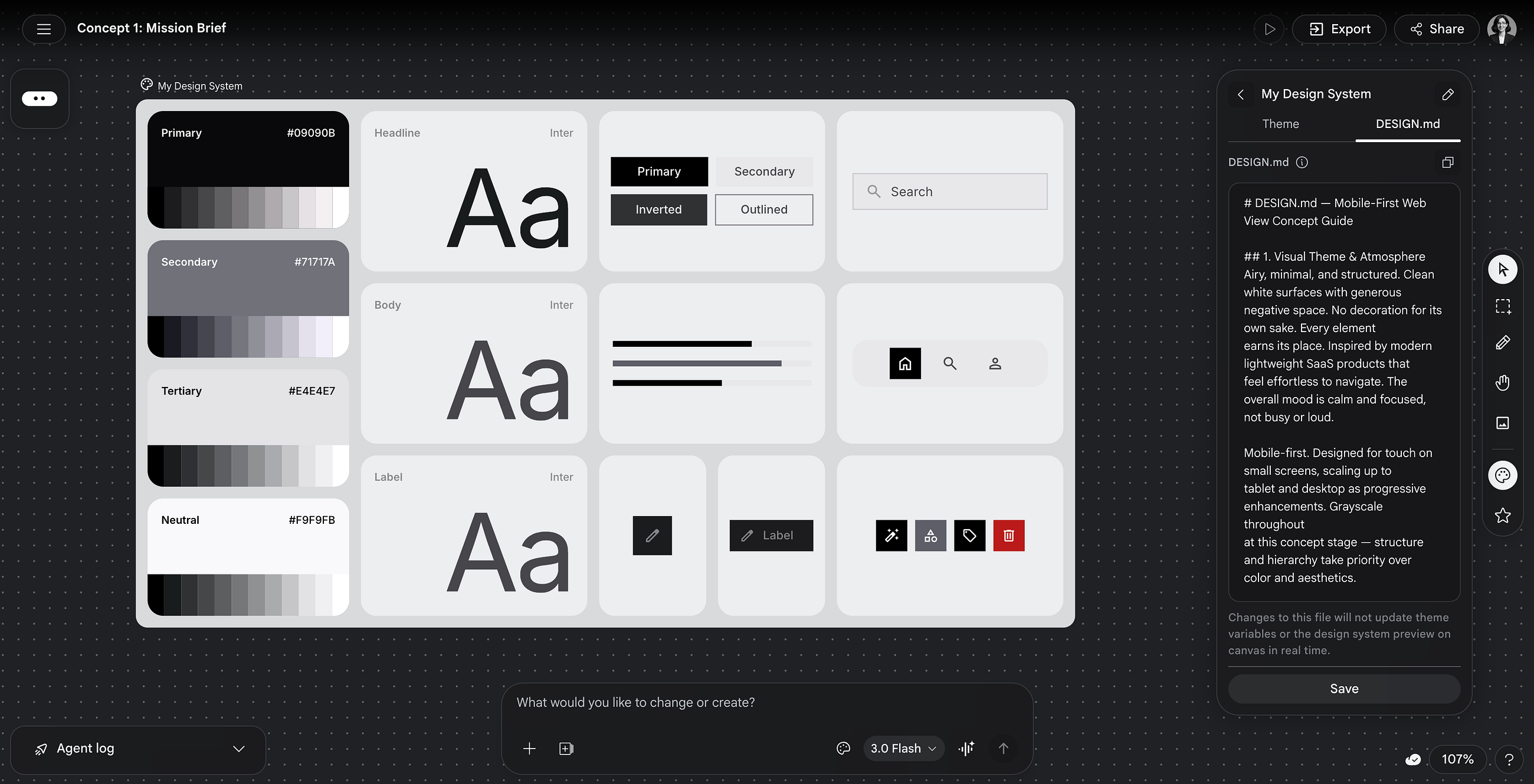The height and width of the screenshot is (784, 1534).
Task: Click the Agent log rocket icon
Action: (x=41, y=749)
